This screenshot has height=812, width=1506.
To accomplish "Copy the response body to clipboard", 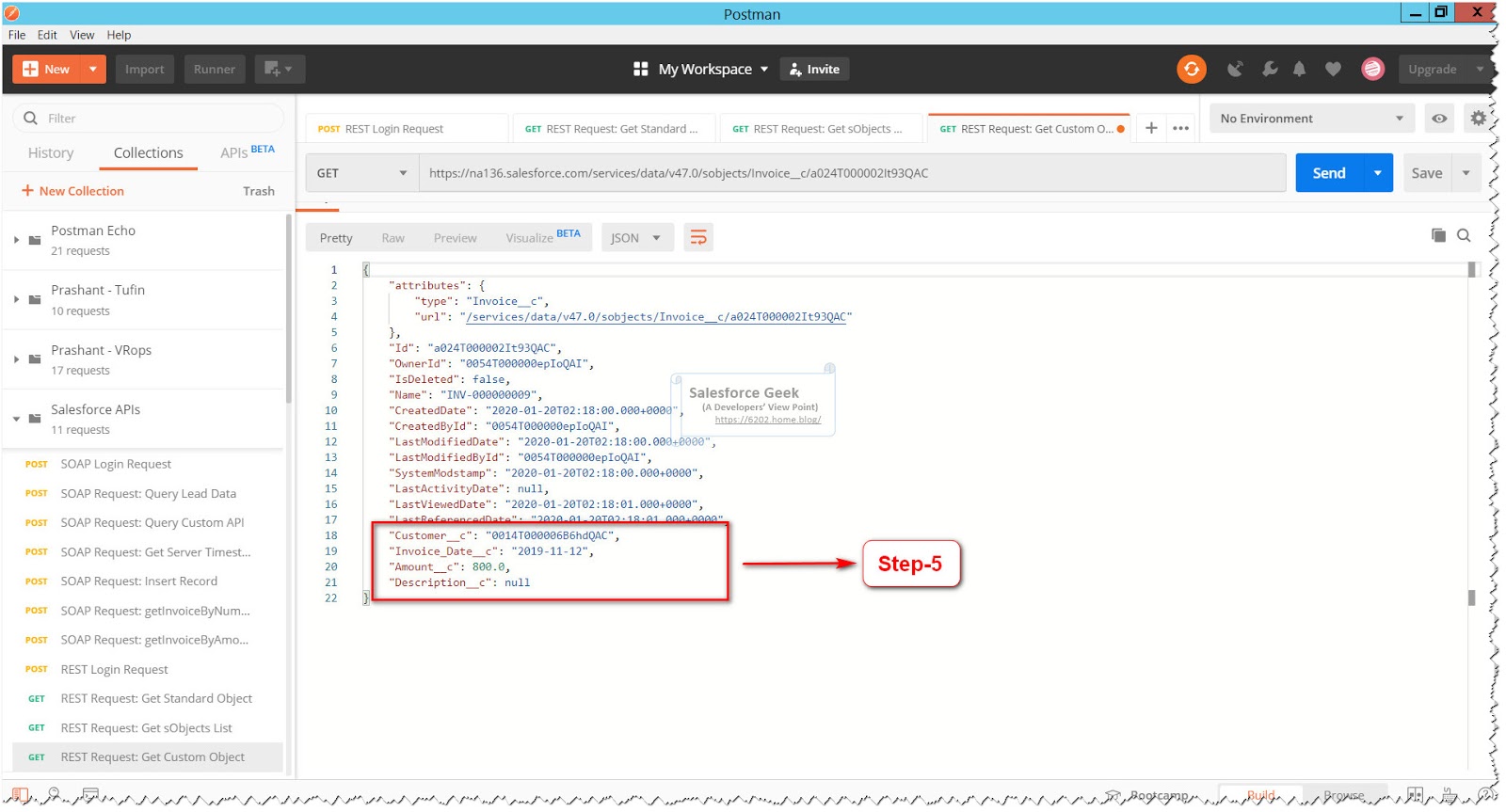I will pyautogui.click(x=1438, y=235).
